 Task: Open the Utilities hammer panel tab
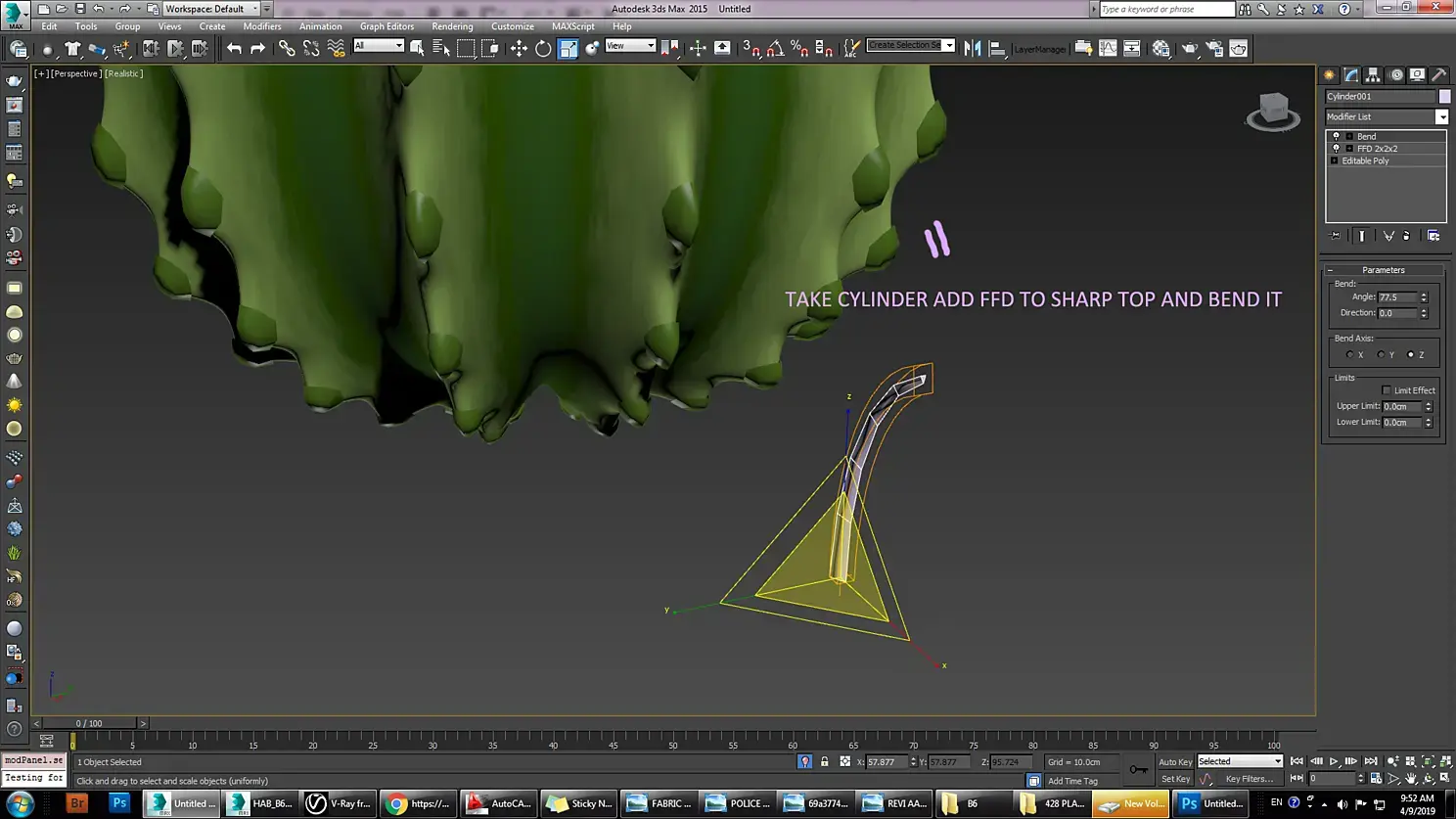pos(1438,74)
